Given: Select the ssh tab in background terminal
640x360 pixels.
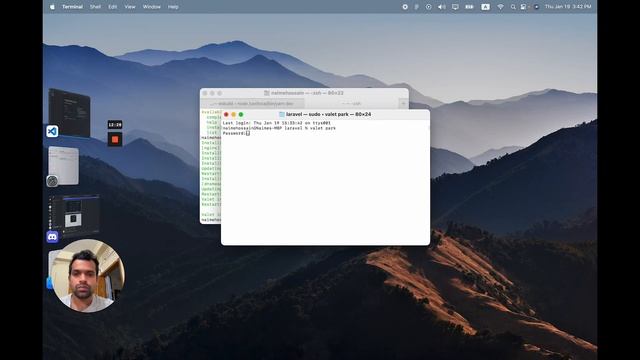Looking at the screenshot, I should pyautogui.click(x=351, y=104).
